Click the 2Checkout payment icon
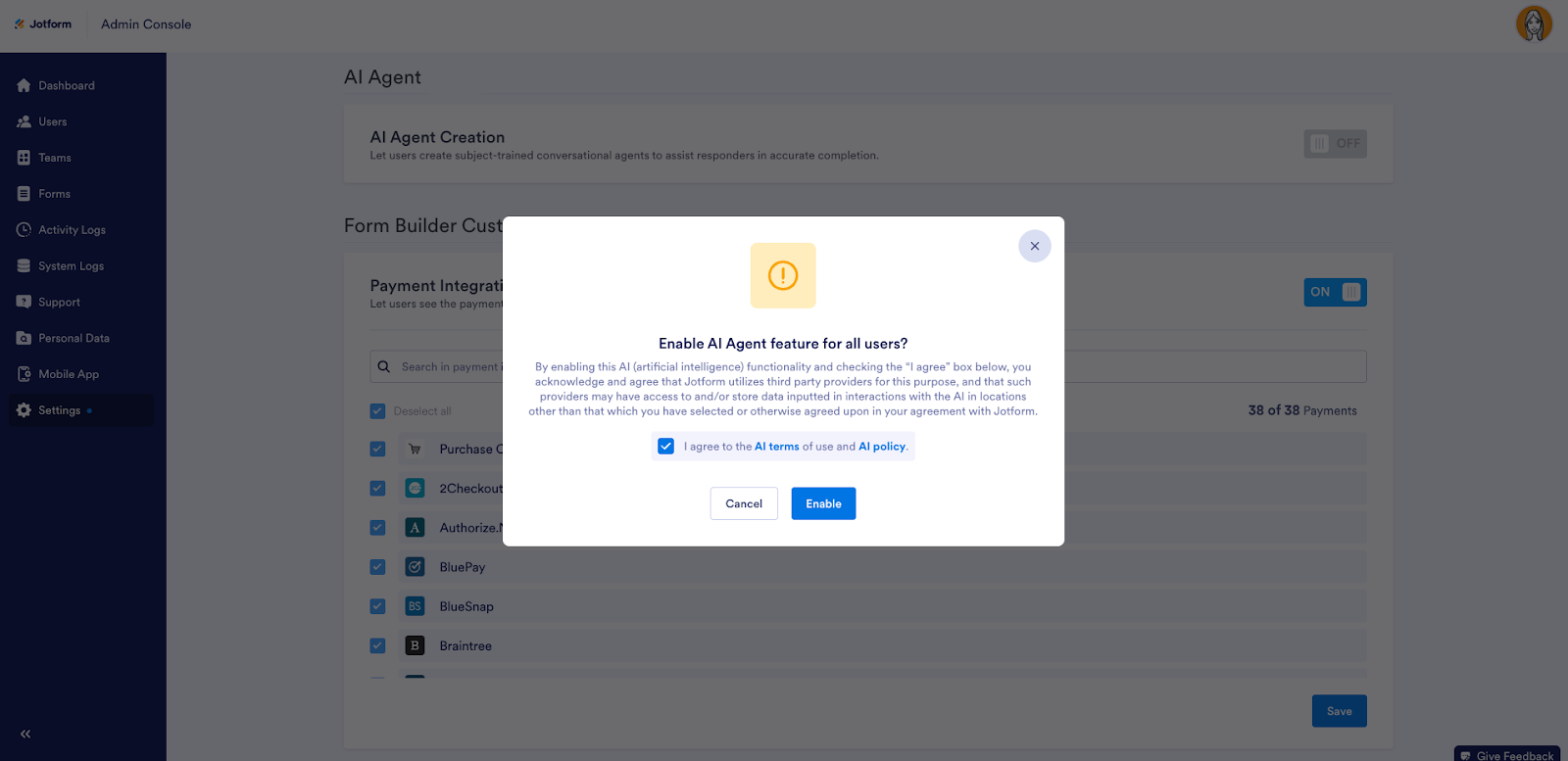Image resolution: width=1568 pixels, height=761 pixels. point(415,488)
